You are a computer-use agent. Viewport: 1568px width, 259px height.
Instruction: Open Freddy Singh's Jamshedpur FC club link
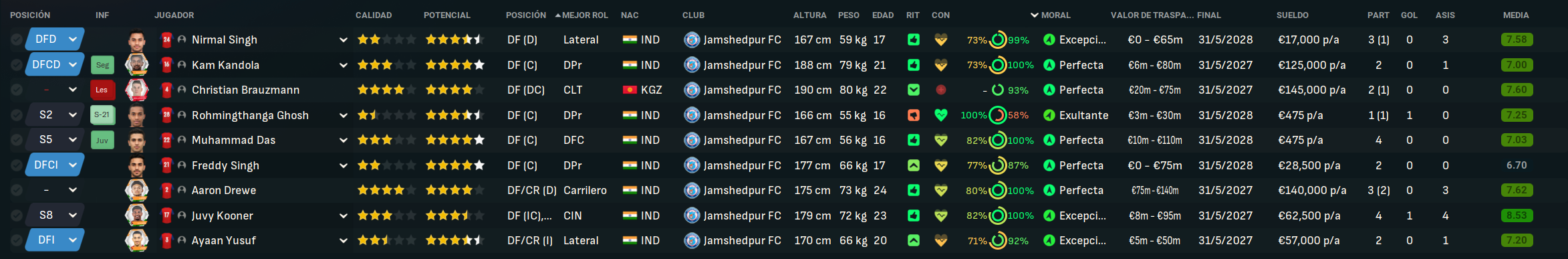tap(742, 165)
